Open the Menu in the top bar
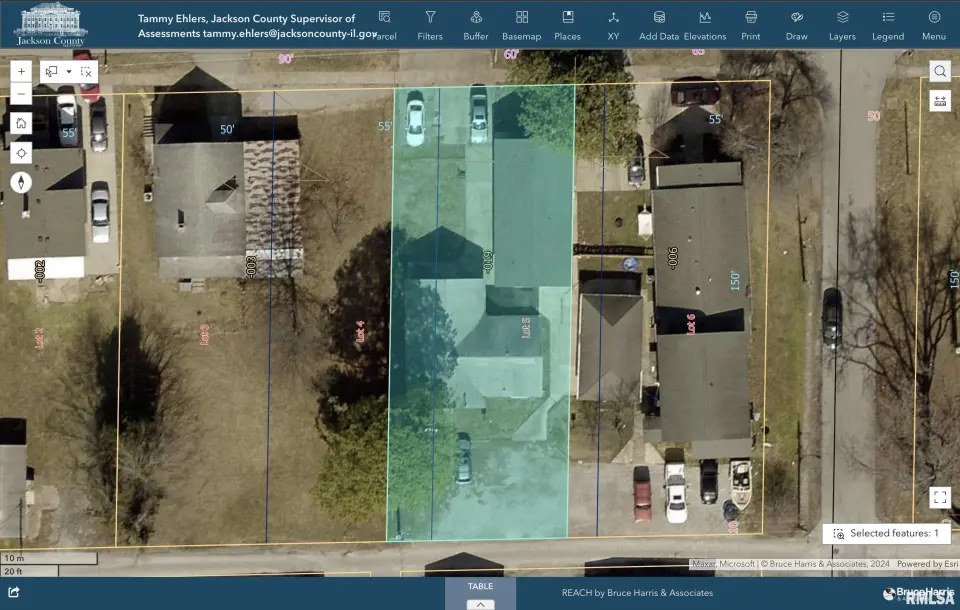The width and height of the screenshot is (960, 610). [x=934, y=25]
